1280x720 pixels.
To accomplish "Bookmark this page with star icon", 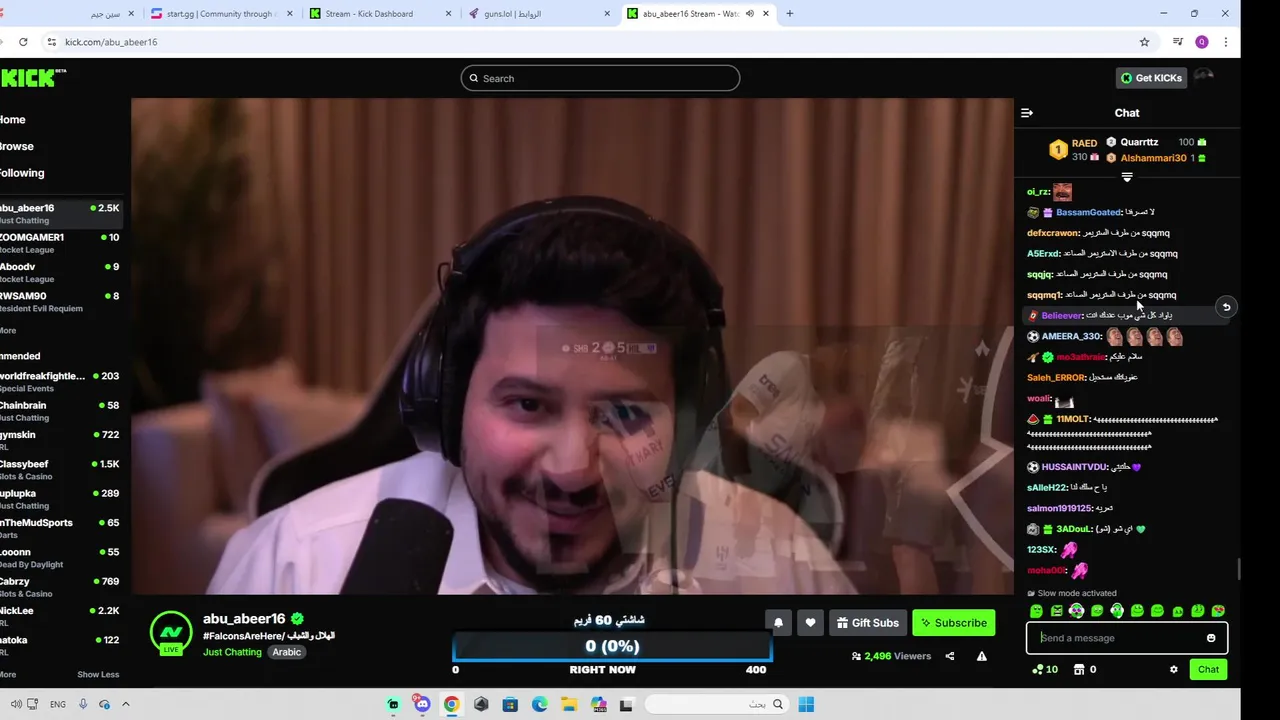I will click(x=1144, y=42).
